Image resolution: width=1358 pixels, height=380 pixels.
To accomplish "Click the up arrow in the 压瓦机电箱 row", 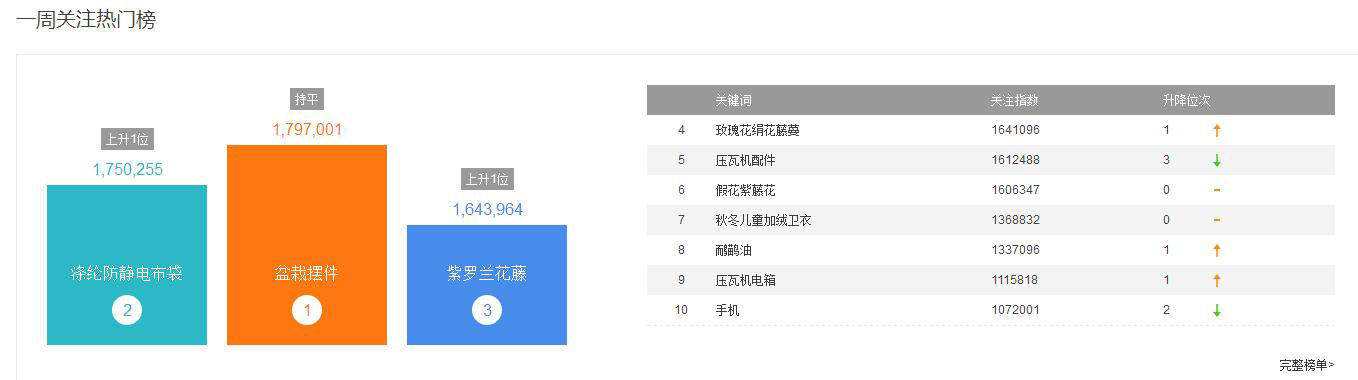I will pos(1217,280).
